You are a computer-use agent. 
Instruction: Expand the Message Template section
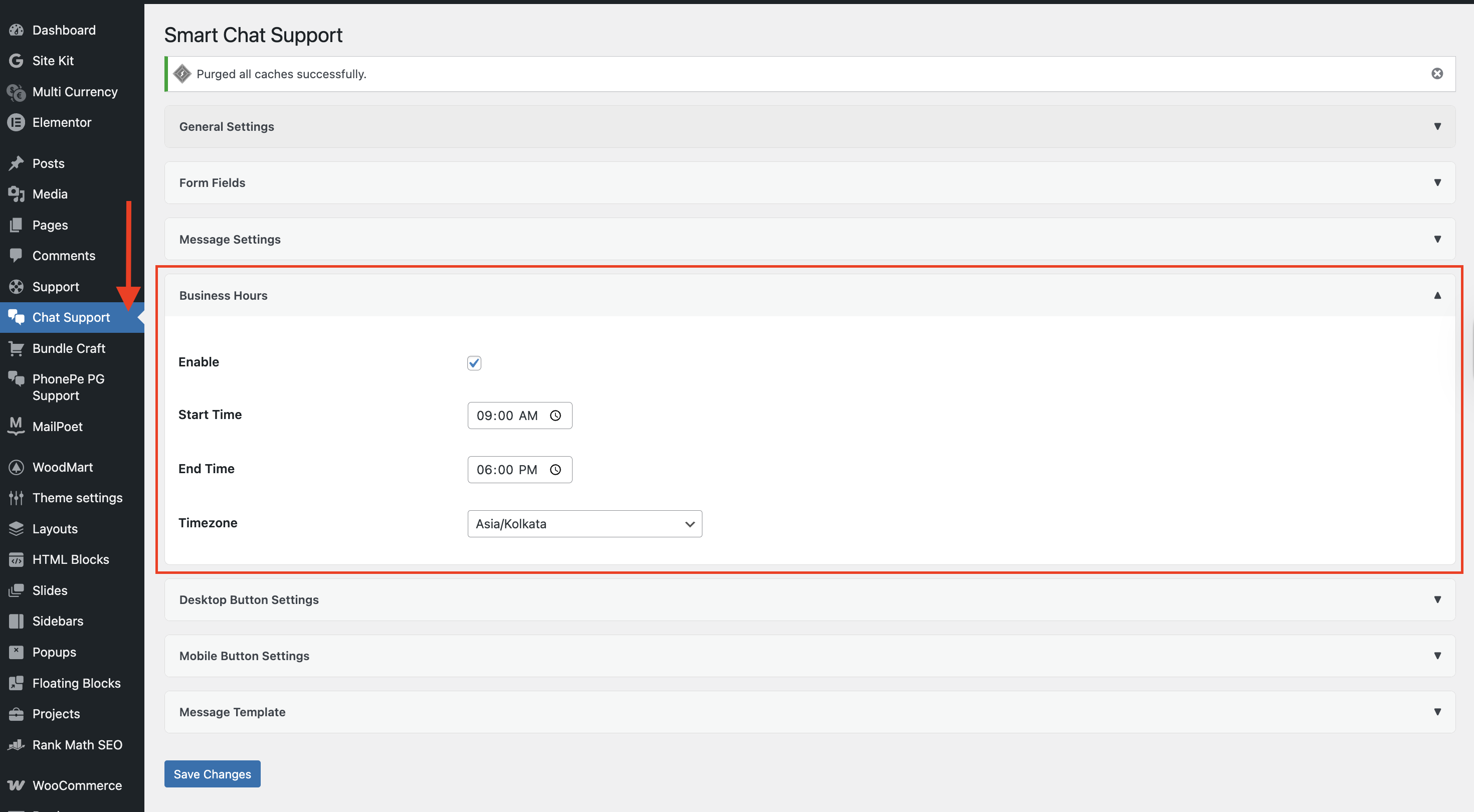click(x=809, y=712)
